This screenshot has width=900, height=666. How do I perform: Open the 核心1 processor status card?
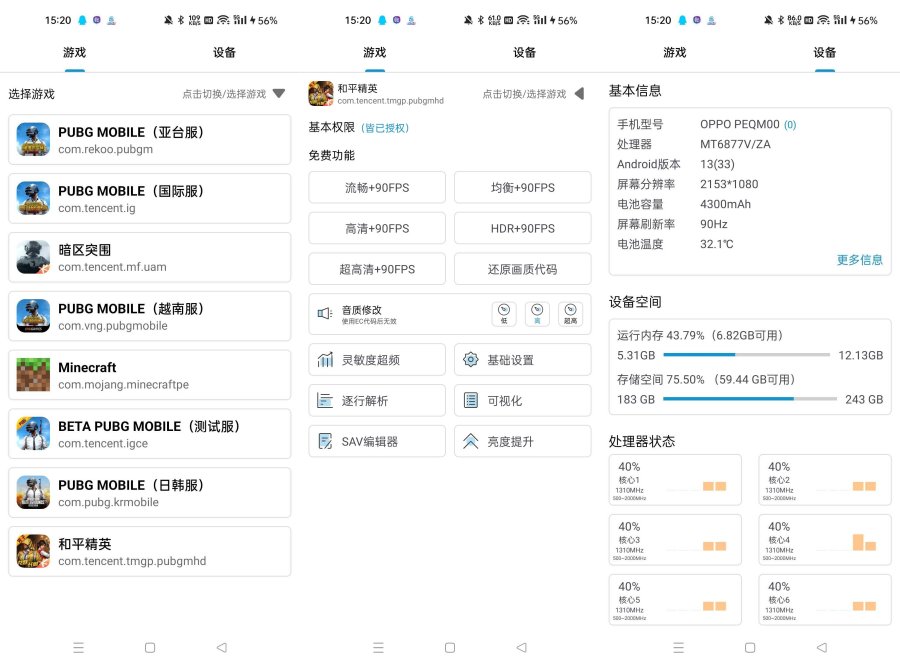[x=675, y=480]
